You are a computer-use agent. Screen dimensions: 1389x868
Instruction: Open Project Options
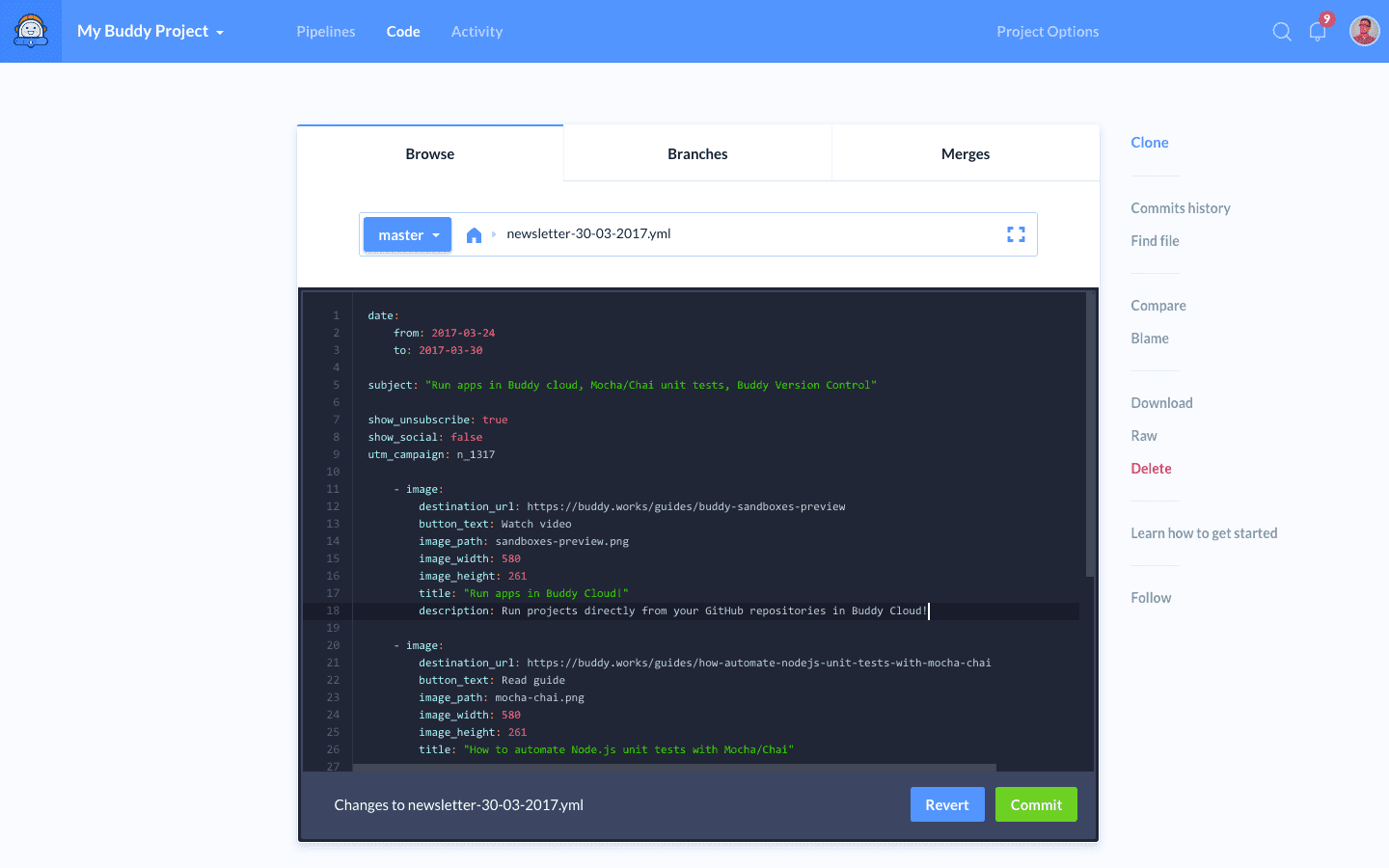click(x=1048, y=32)
